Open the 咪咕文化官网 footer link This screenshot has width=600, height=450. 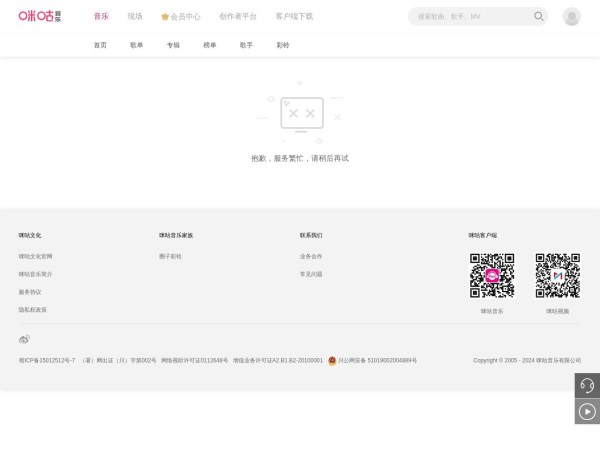pyautogui.click(x=36, y=256)
